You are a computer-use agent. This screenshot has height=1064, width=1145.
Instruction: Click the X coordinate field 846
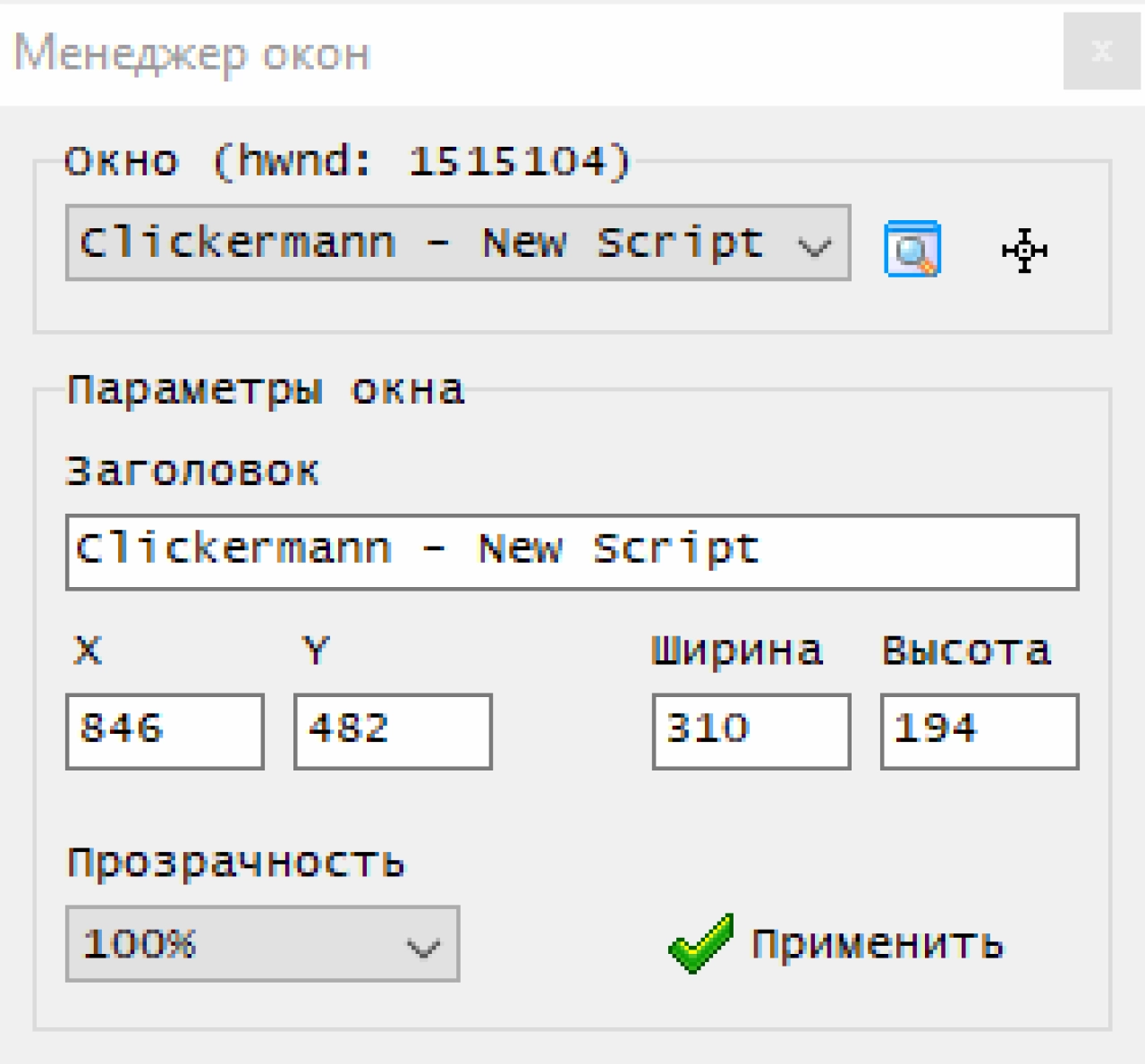click(x=165, y=730)
